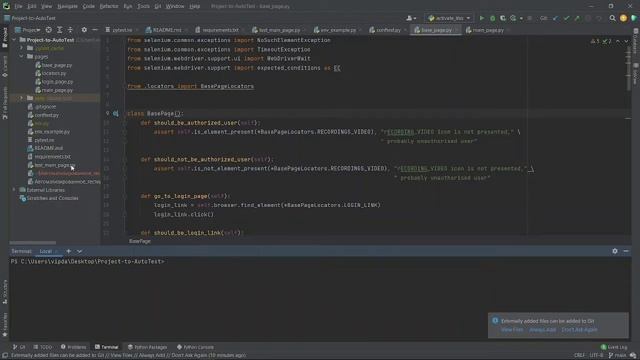
Task: Click Always Add in Git notification
Action: pyautogui.click(x=542, y=329)
